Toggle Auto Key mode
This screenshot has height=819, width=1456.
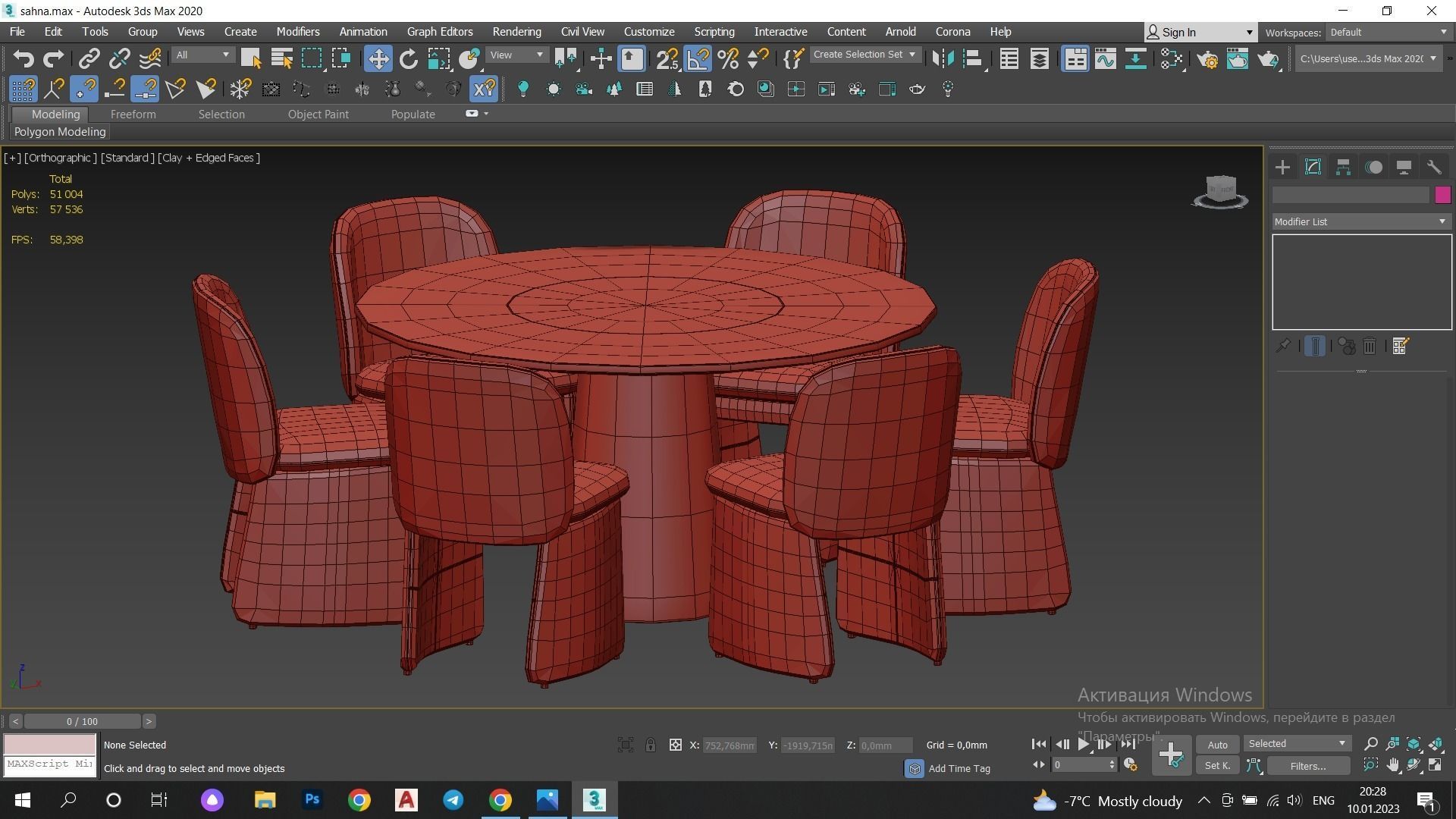(x=1217, y=745)
